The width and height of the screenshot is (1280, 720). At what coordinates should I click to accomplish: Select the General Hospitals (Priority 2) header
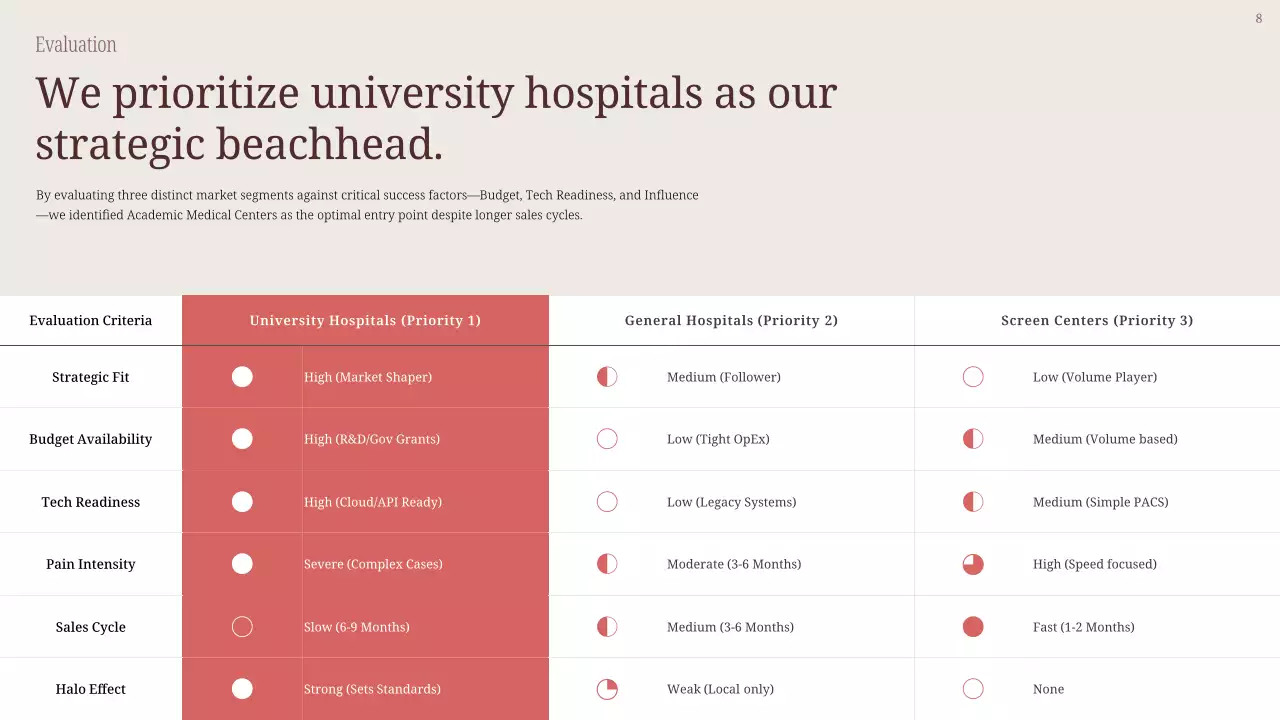pyautogui.click(x=731, y=321)
